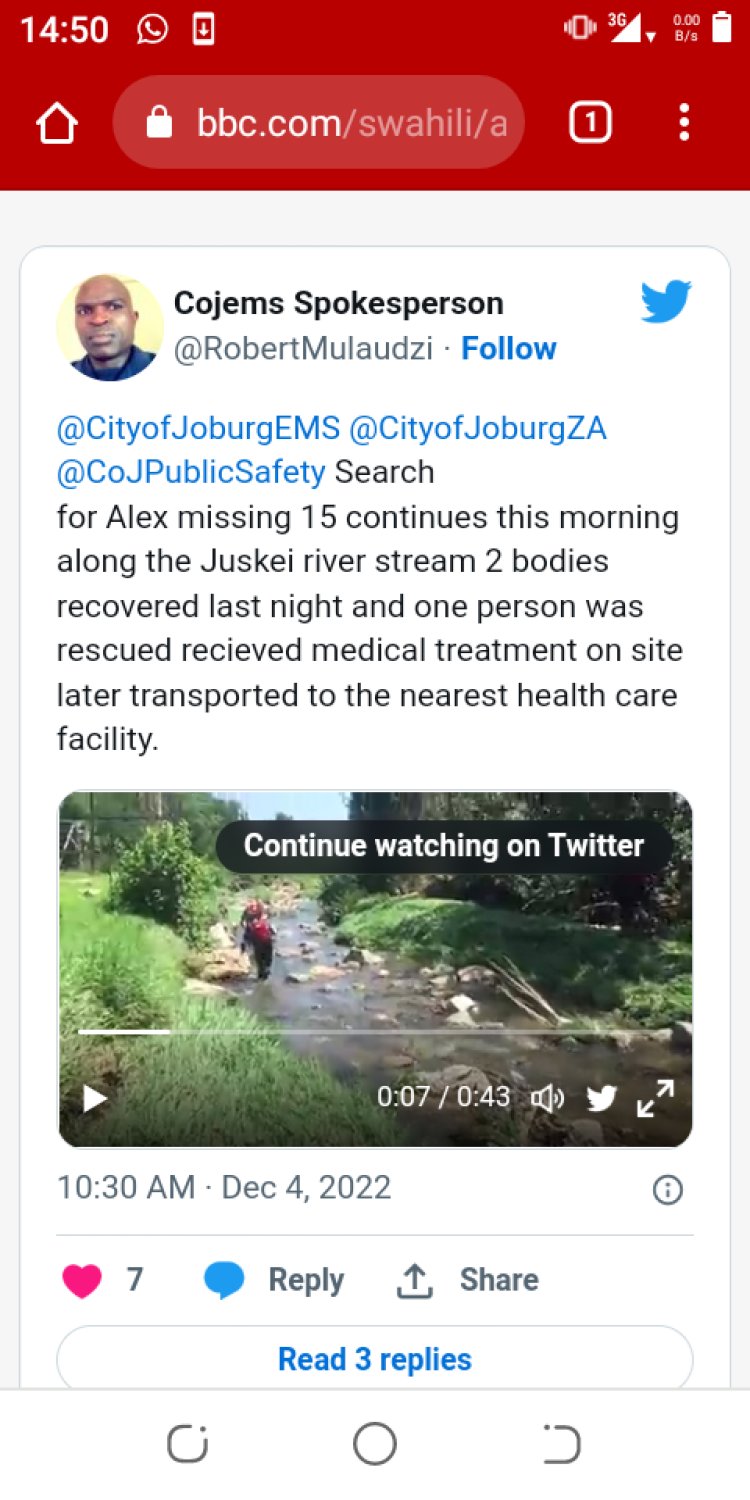Unmute the video with the speaker icon
The image size is (750, 1500).
point(547,1098)
